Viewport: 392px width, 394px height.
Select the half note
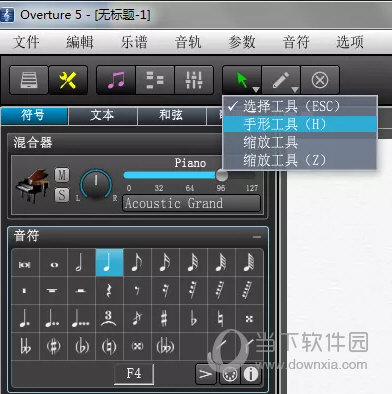point(81,263)
